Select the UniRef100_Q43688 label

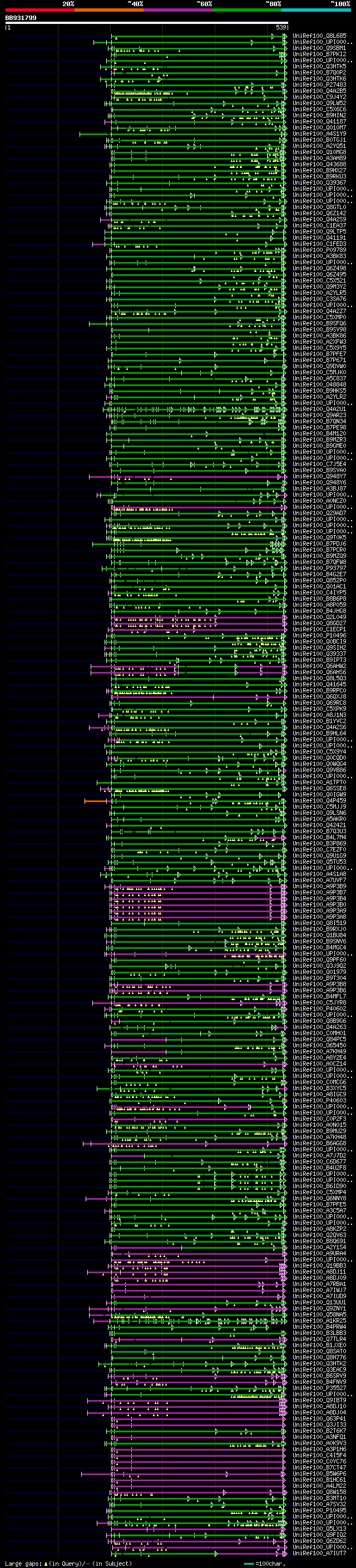click(319, 164)
